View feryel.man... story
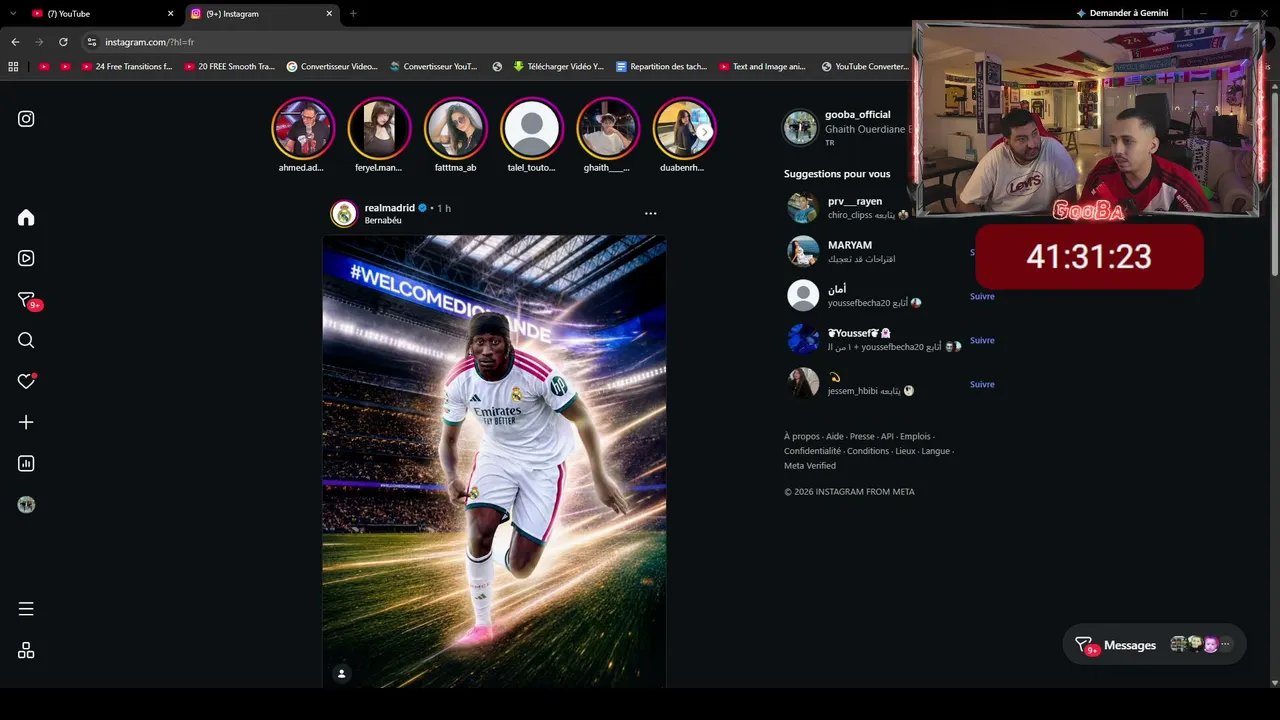The height and width of the screenshot is (720, 1280). [379, 129]
